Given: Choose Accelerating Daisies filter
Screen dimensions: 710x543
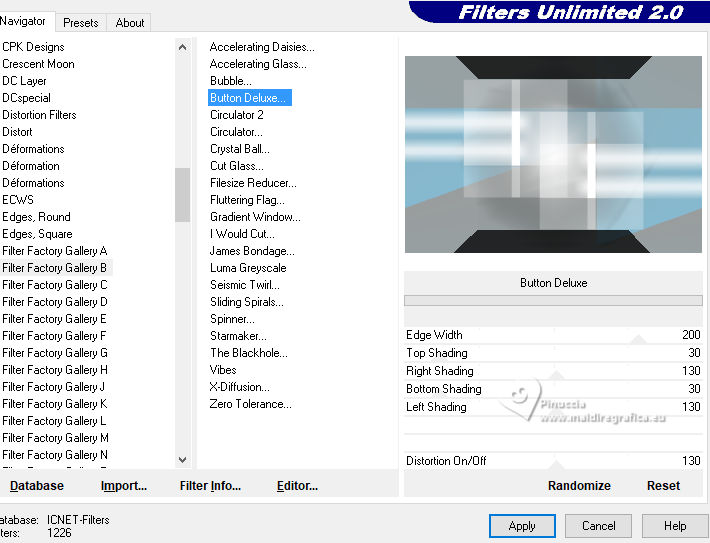Looking at the screenshot, I should coord(262,47).
